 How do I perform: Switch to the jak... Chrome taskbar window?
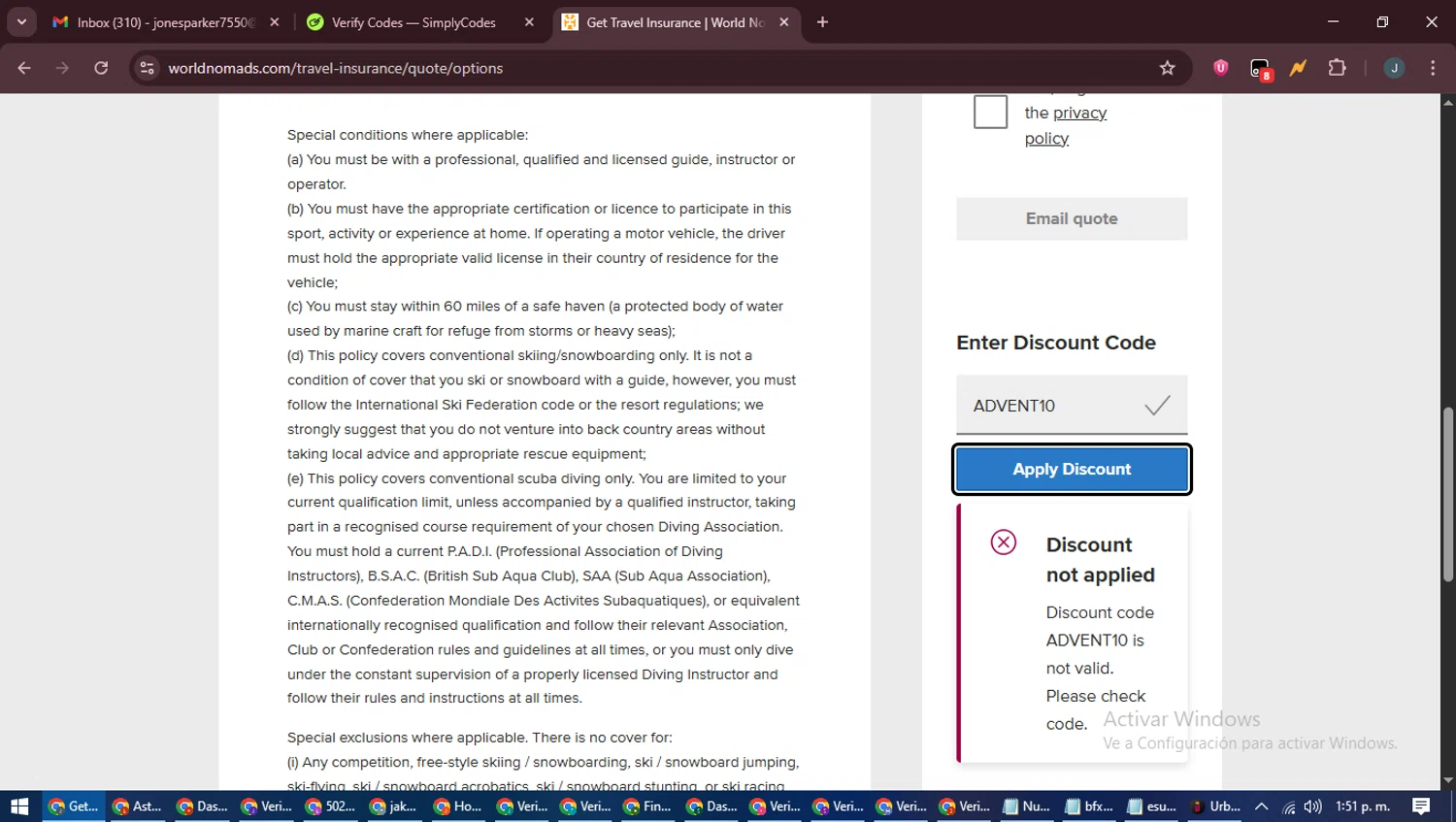(394, 806)
